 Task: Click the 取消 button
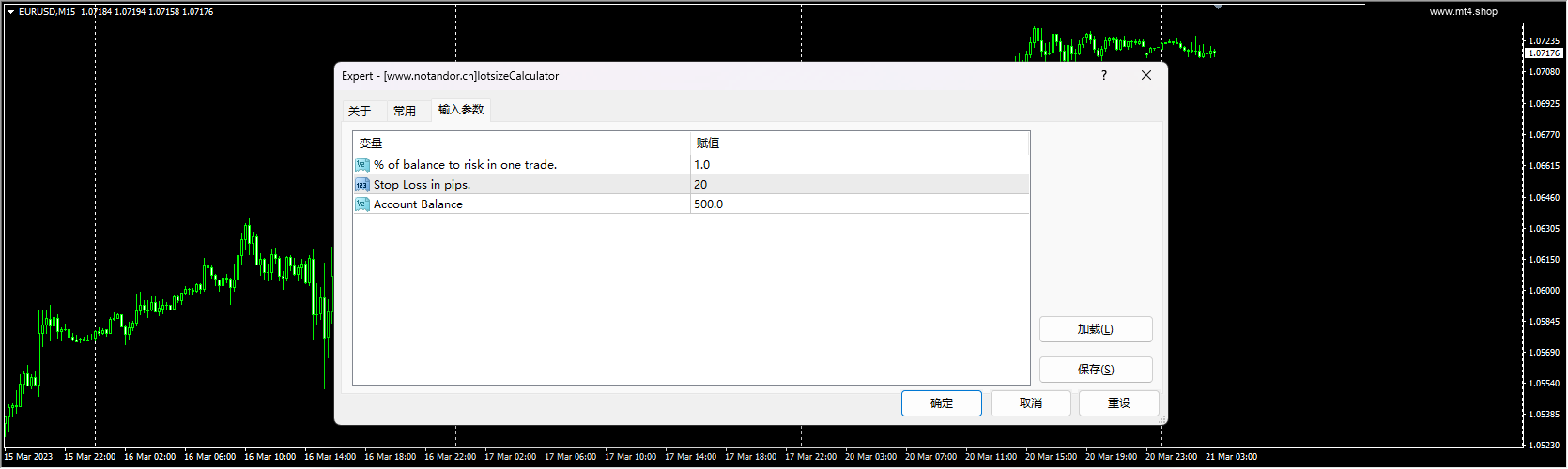tap(1031, 403)
